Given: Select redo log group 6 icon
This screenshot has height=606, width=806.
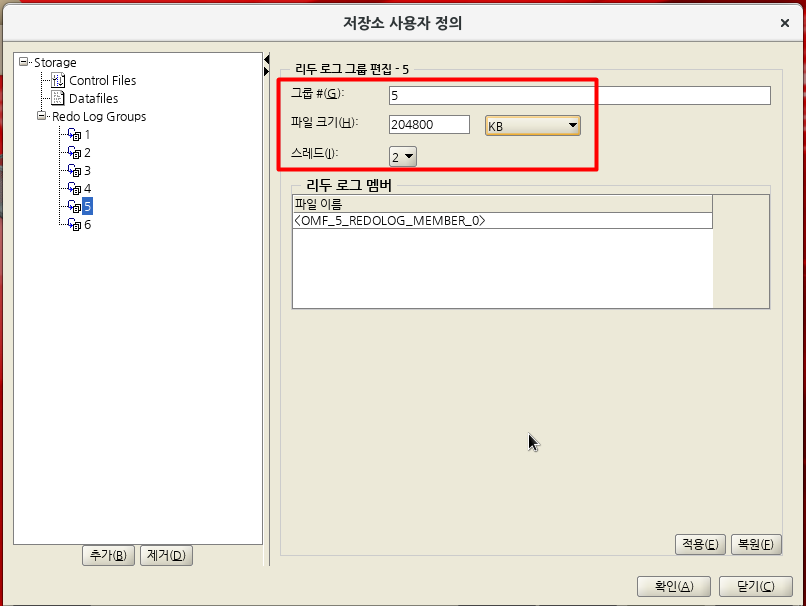Looking at the screenshot, I should pyautogui.click(x=75, y=225).
